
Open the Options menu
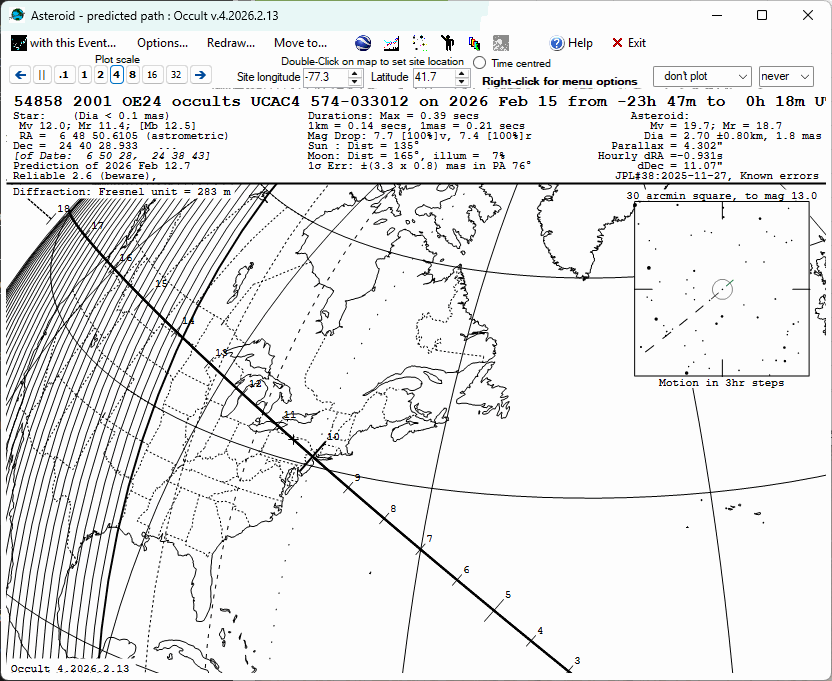[162, 43]
